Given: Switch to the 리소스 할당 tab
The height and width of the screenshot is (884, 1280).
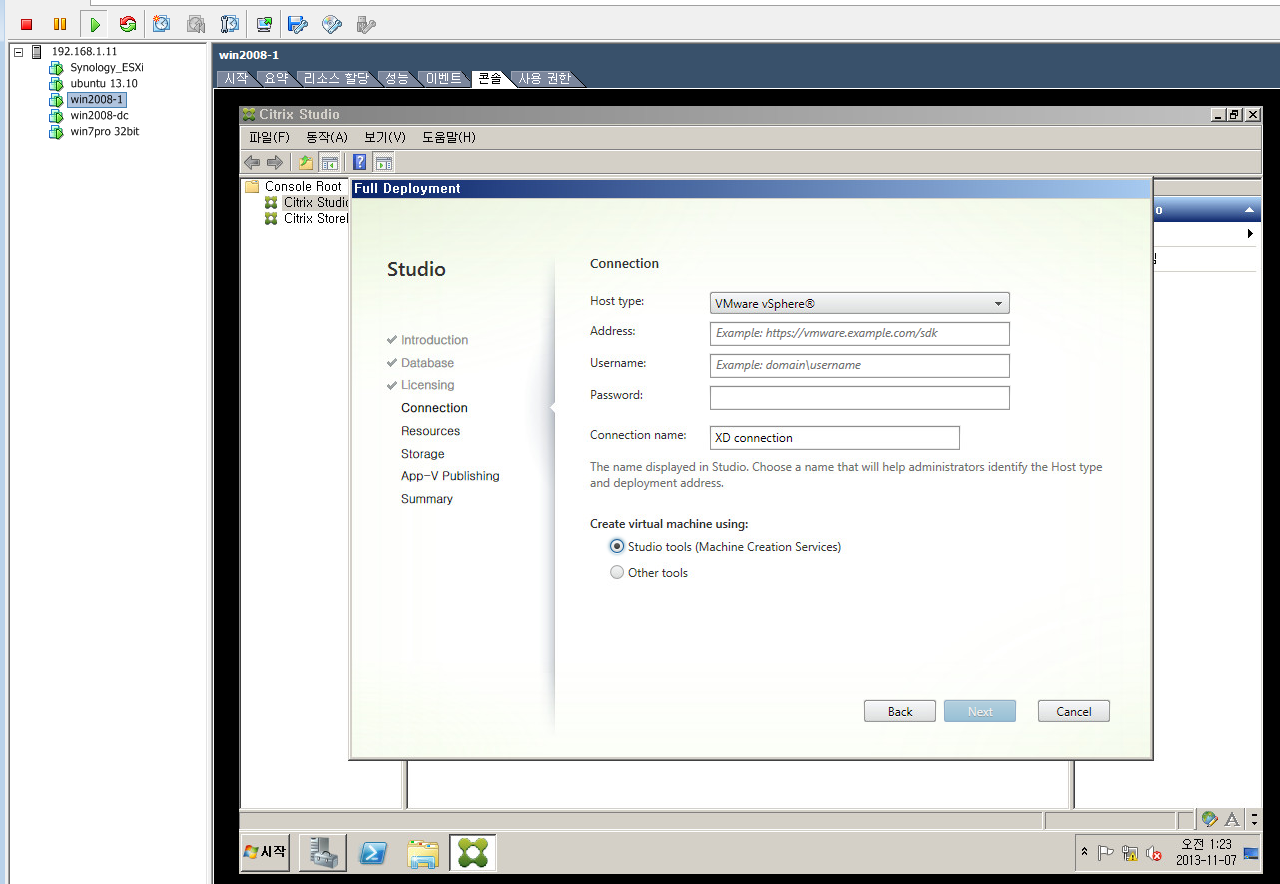Looking at the screenshot, I should click(x=336, y=78).
